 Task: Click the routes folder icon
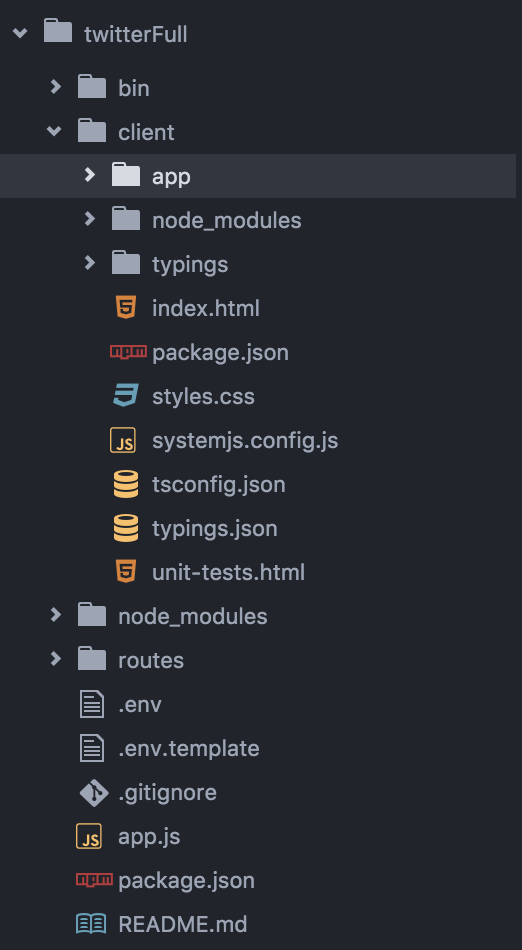[x=92, y=659]
